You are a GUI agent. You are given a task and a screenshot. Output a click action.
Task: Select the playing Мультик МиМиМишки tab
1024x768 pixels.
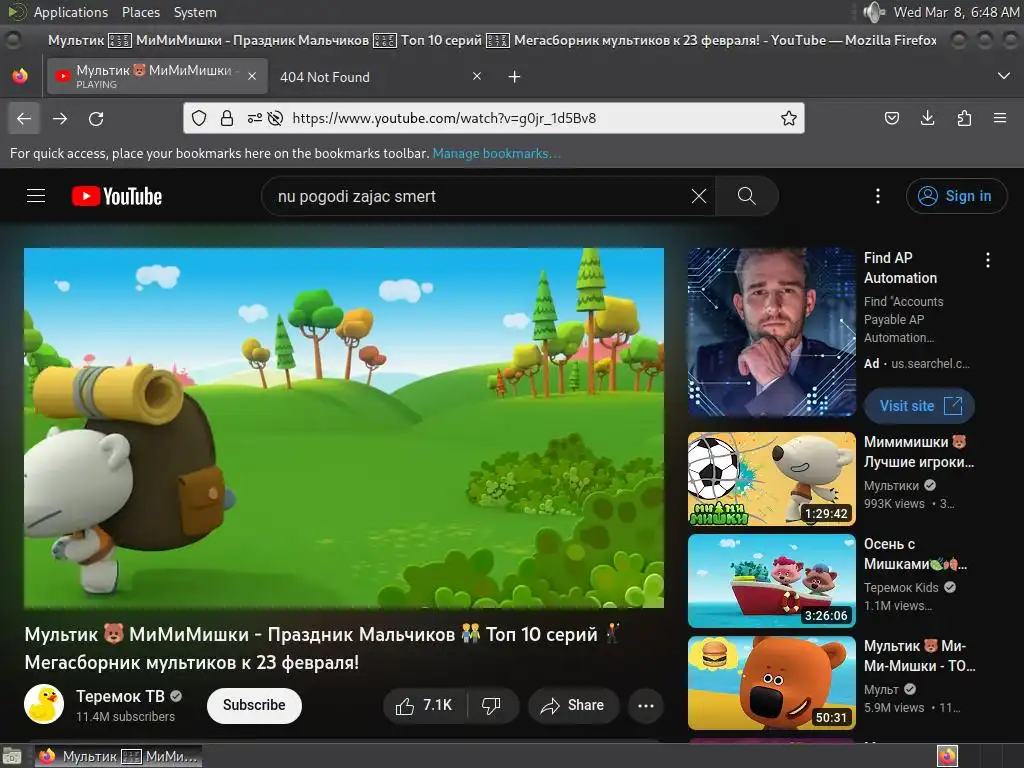pyautogui.click(x=157, y=76)
